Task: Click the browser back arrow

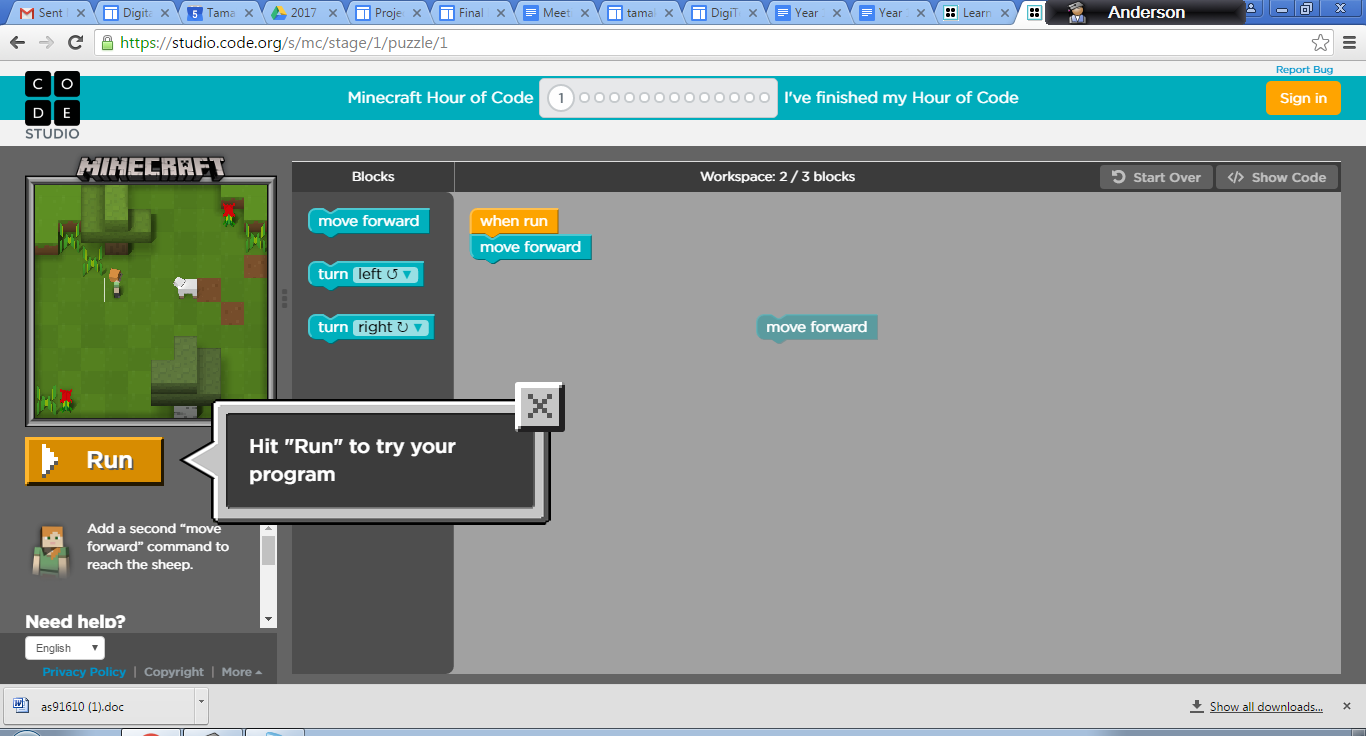Action: point(17,43)
